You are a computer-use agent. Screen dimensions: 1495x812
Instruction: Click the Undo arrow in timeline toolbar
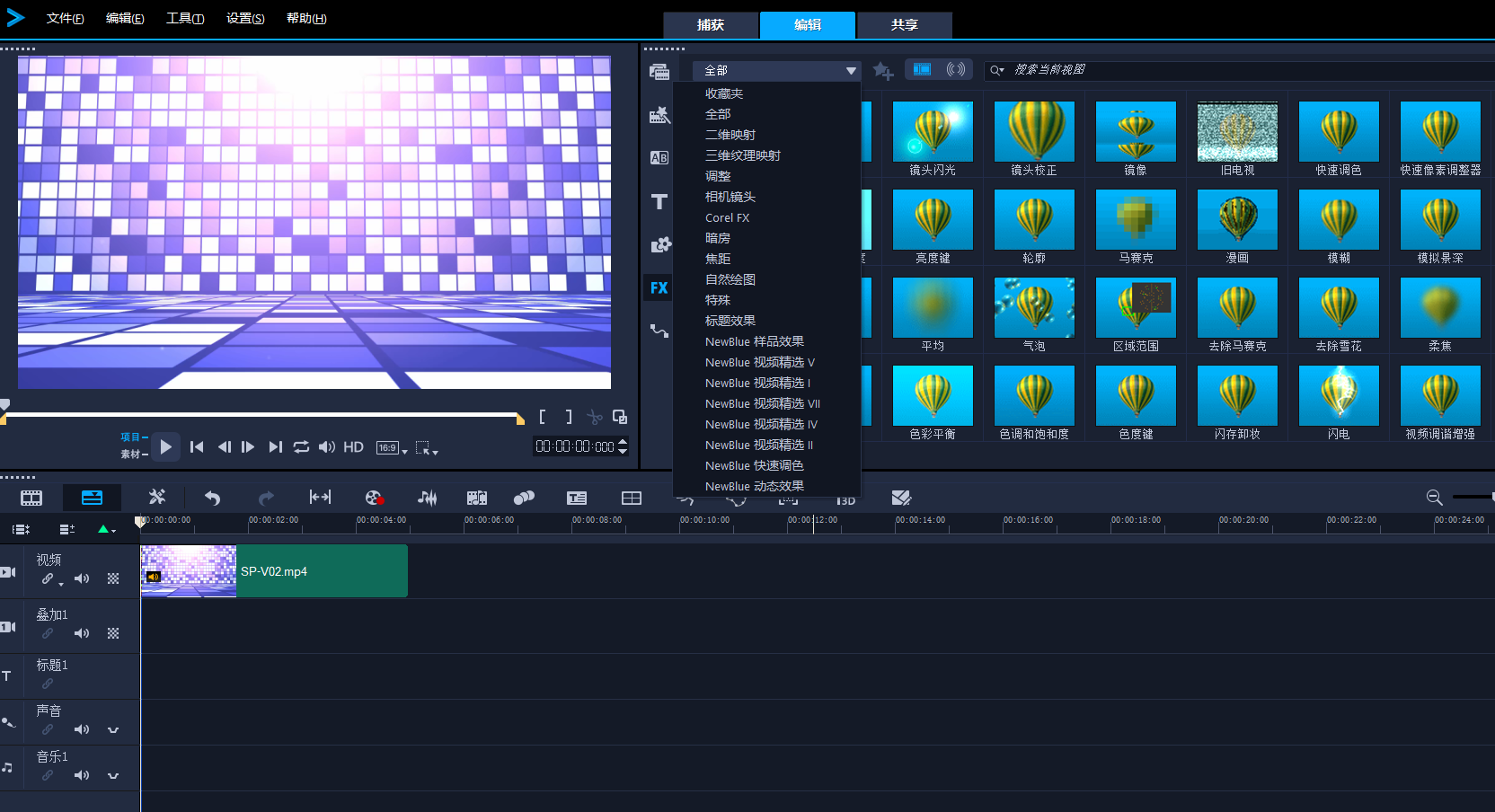click(212, 498)
